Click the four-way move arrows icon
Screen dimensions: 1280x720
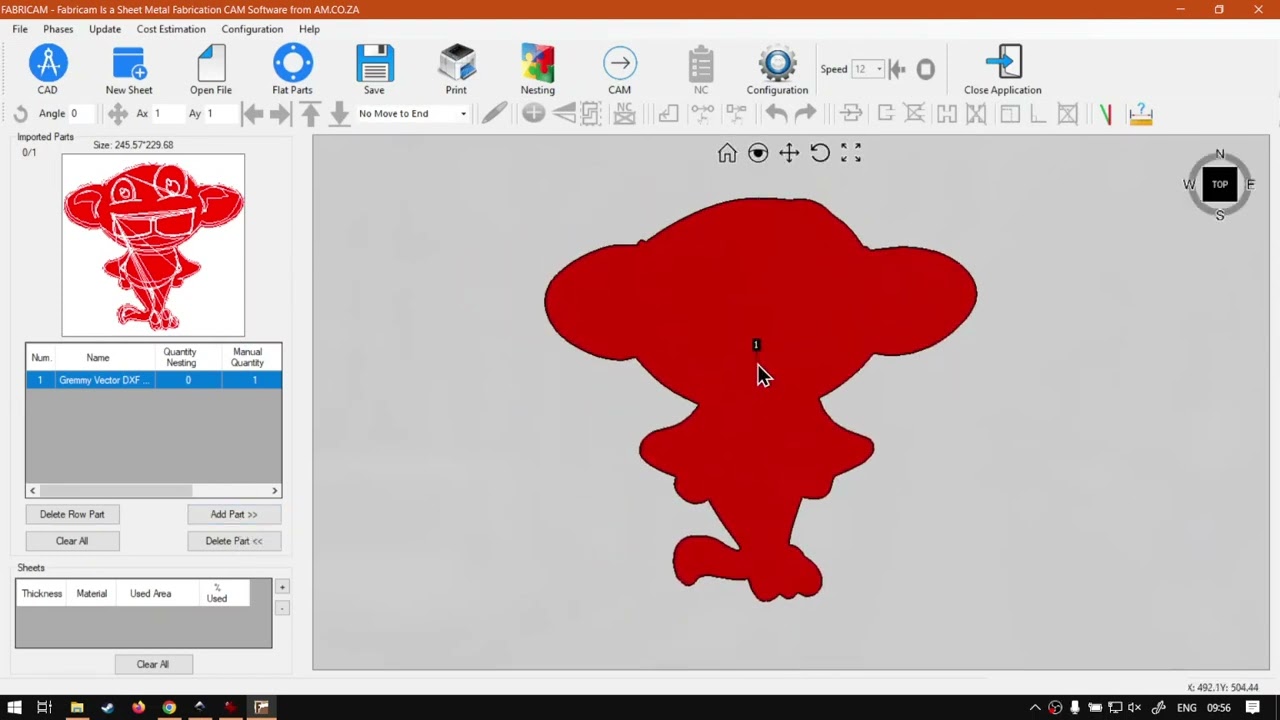tap(118, 114)
